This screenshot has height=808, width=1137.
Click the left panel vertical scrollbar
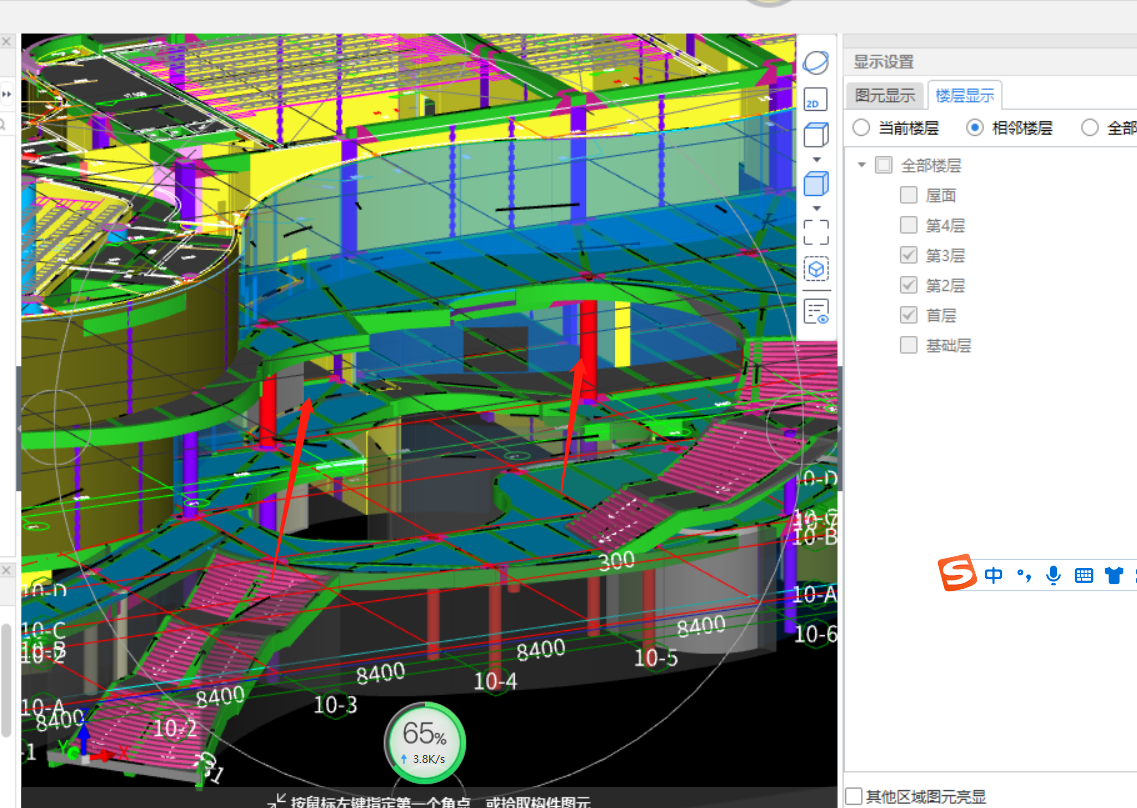pos(6,680)
